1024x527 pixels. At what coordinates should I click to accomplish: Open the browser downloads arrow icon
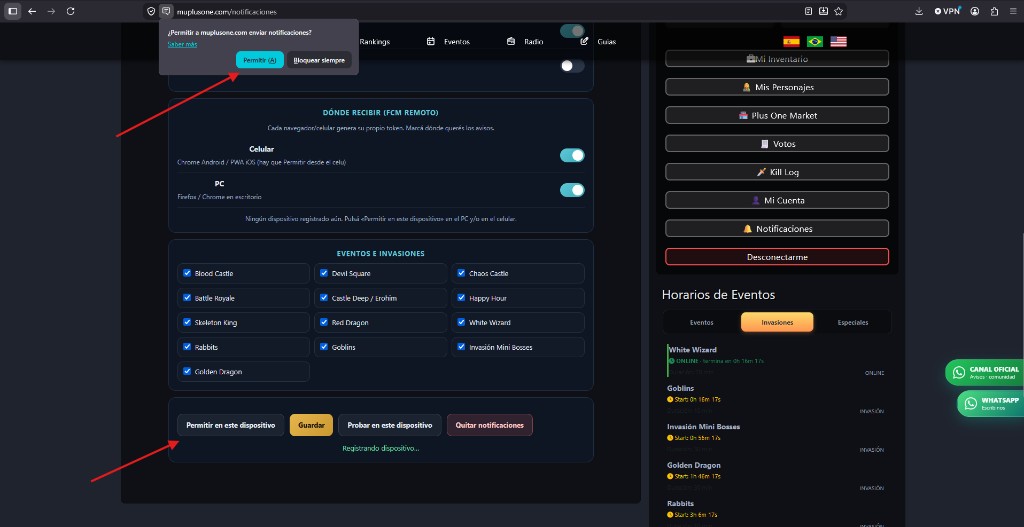point(919,11)
